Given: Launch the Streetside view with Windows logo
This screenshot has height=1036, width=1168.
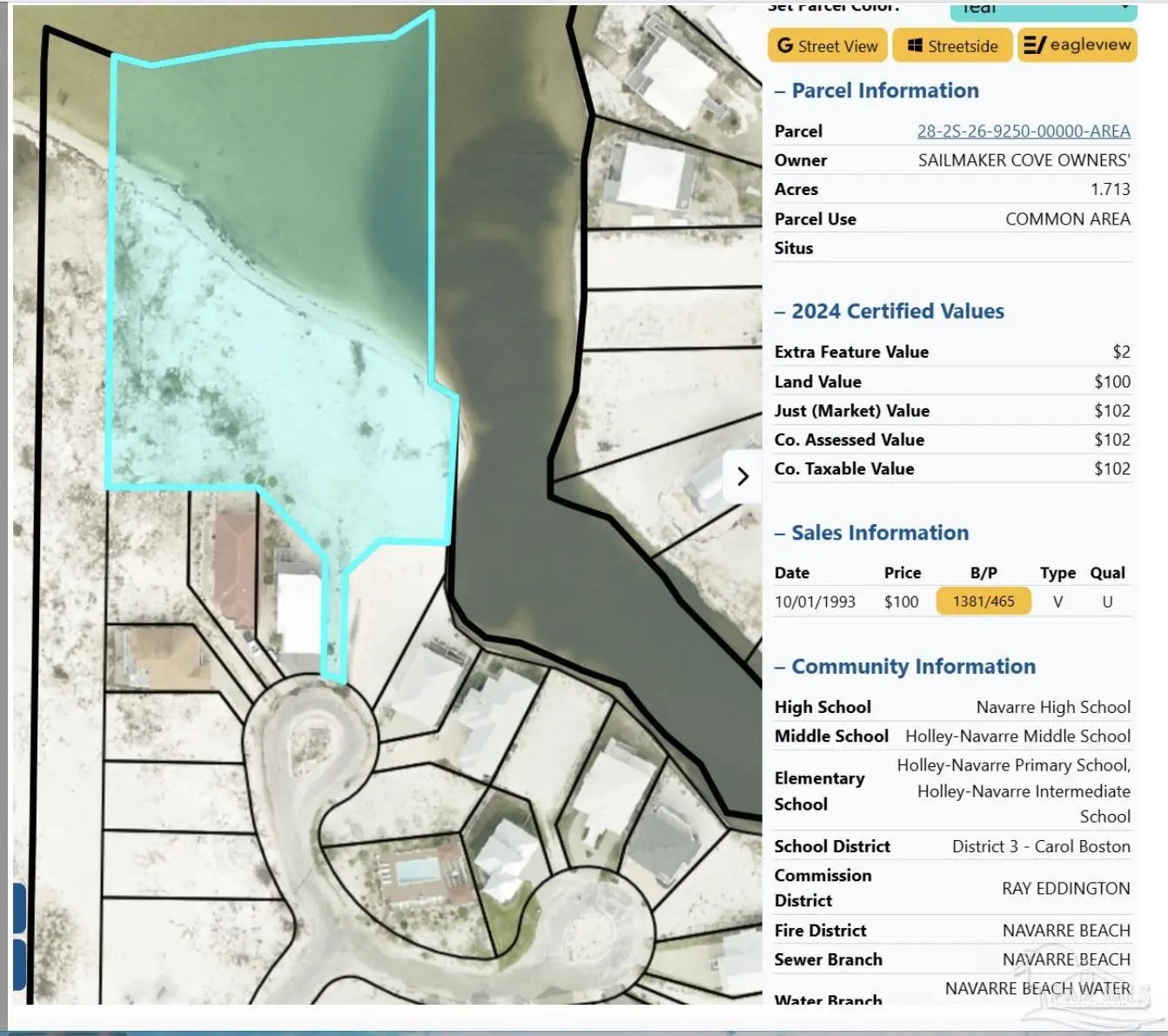Looking at the screenshot, I should pos(951,46).
